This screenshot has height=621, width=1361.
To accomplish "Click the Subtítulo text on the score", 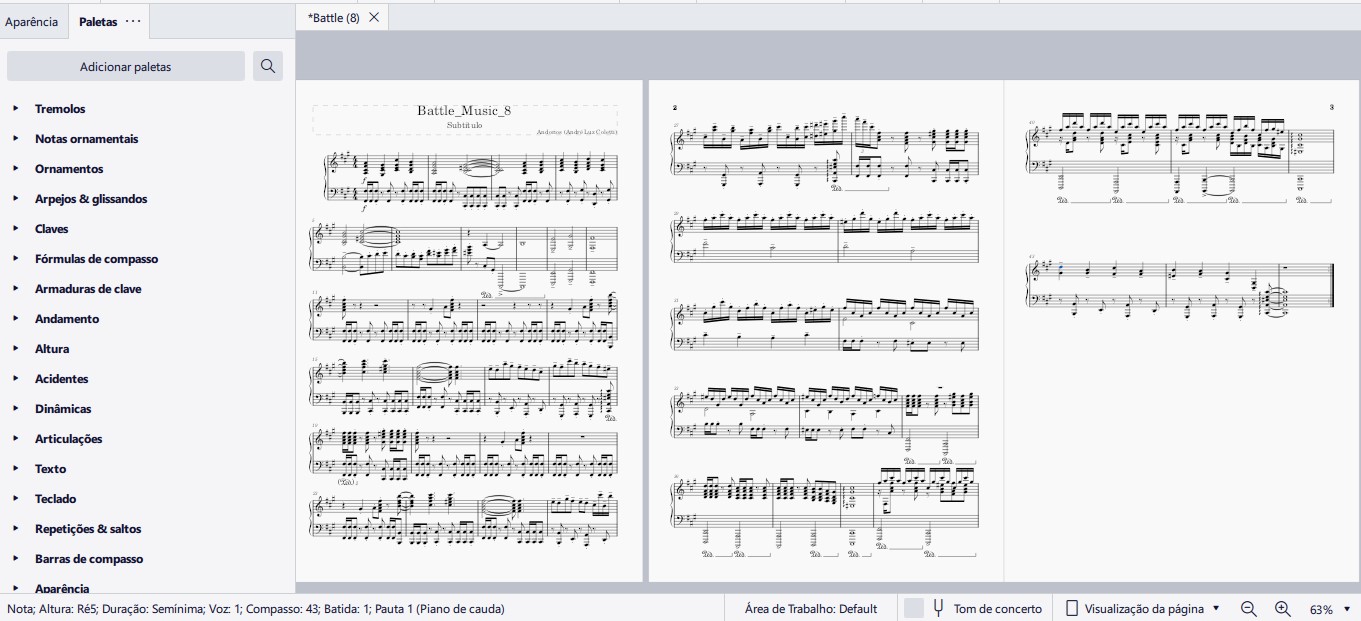I will tap(464, 126).
